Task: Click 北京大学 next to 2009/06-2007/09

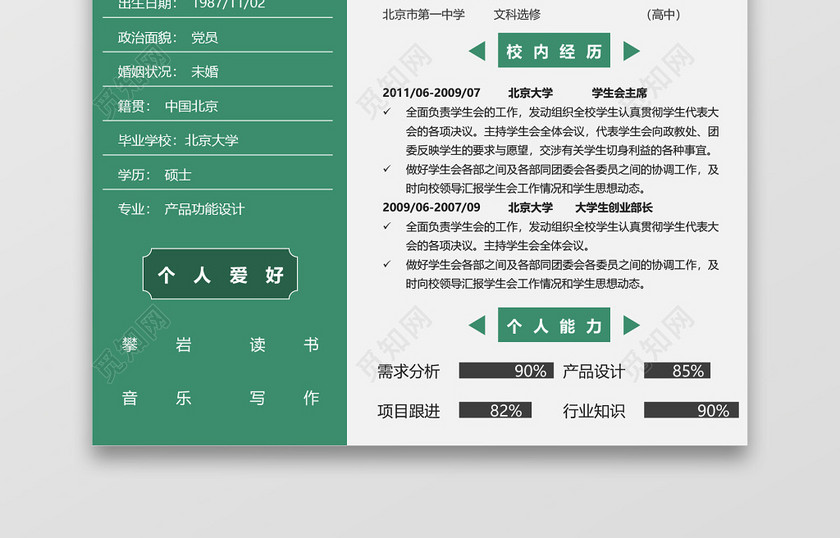Action: (530, 207)
